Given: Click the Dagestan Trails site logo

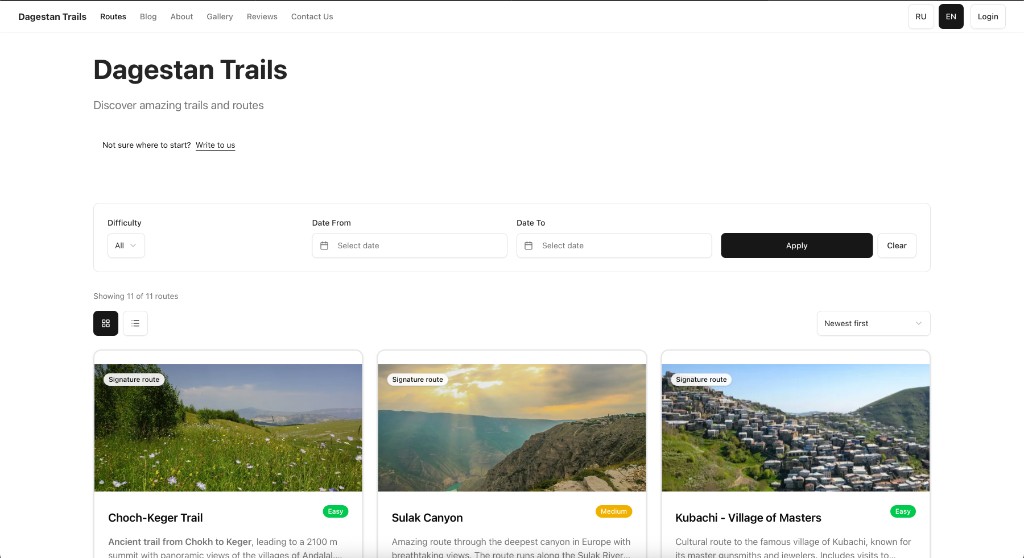Looking at the screenshot, I should (x=52, y=17).
